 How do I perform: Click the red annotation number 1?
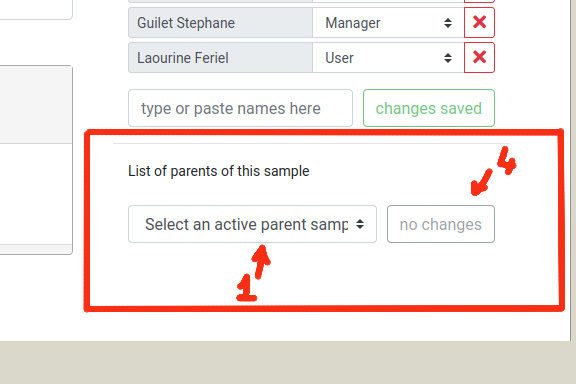(x=246, y=288)
